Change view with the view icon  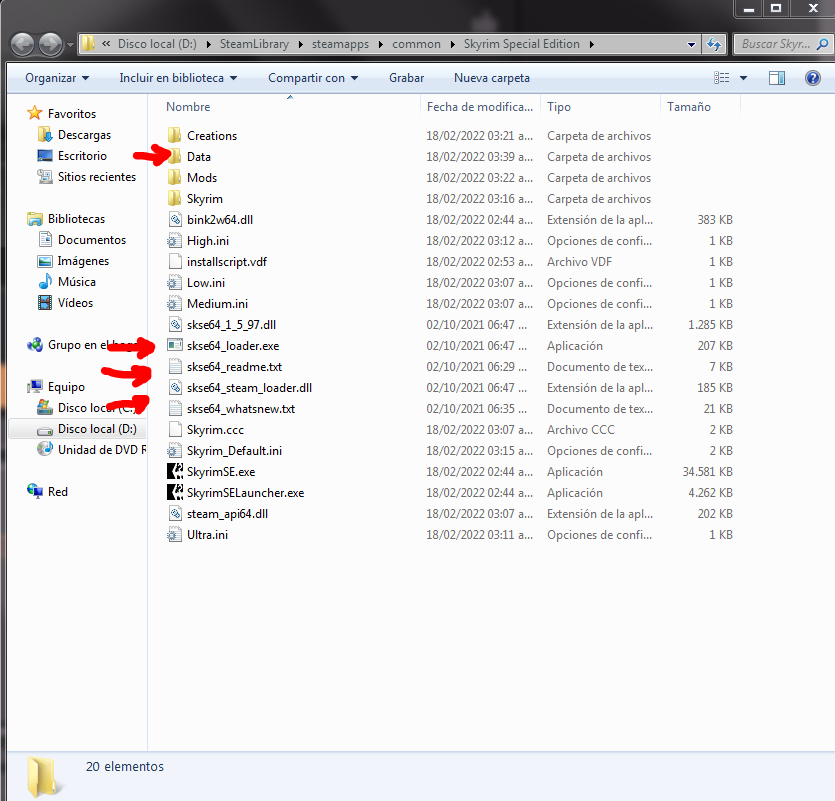click(x=722, y=78)
